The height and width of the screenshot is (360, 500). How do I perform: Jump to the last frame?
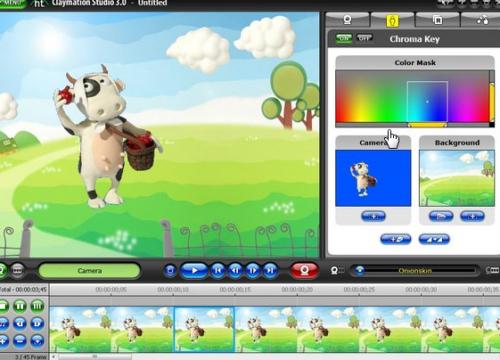click(x=270, y=270)
